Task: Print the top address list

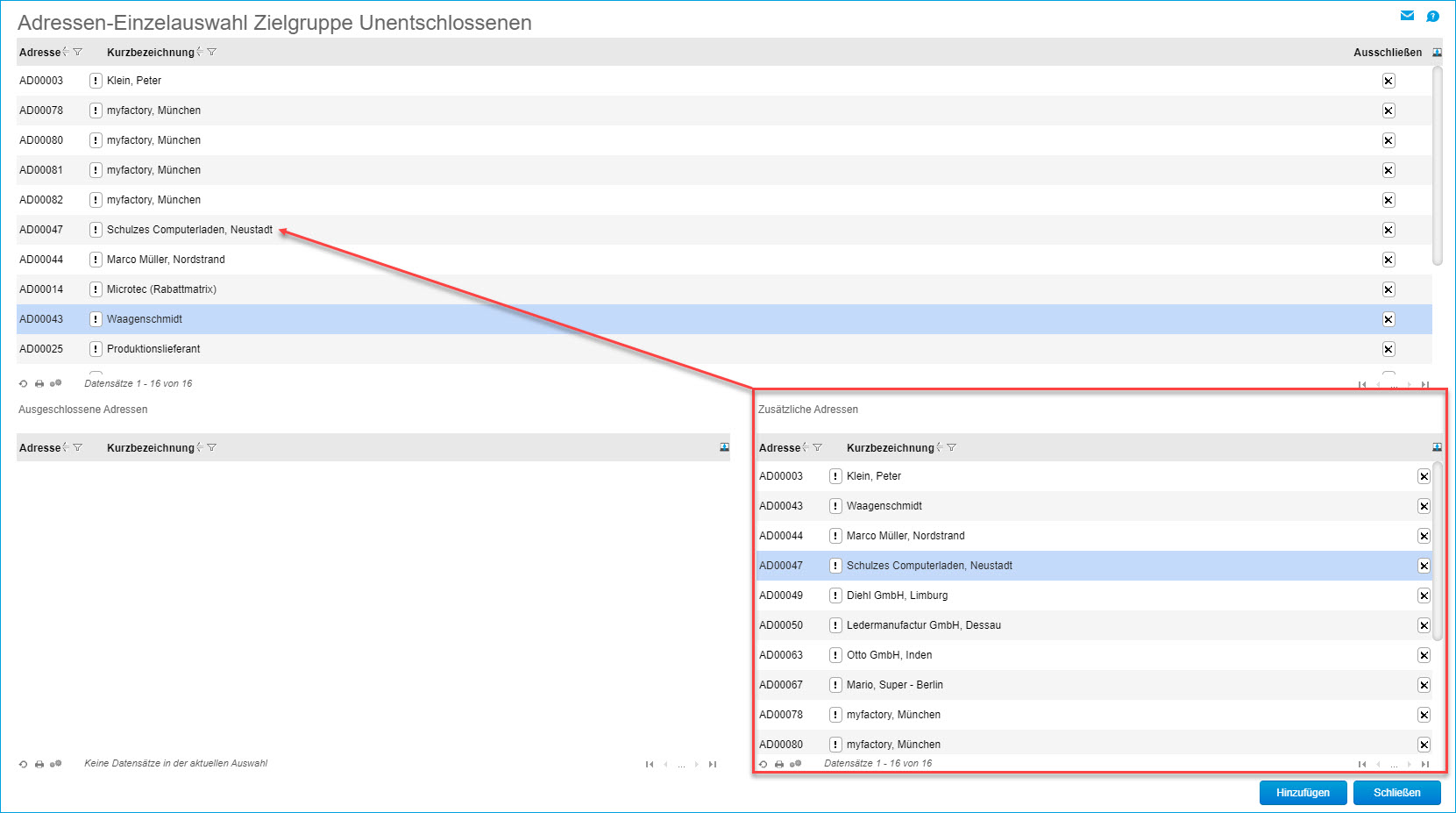Action: 39,383
